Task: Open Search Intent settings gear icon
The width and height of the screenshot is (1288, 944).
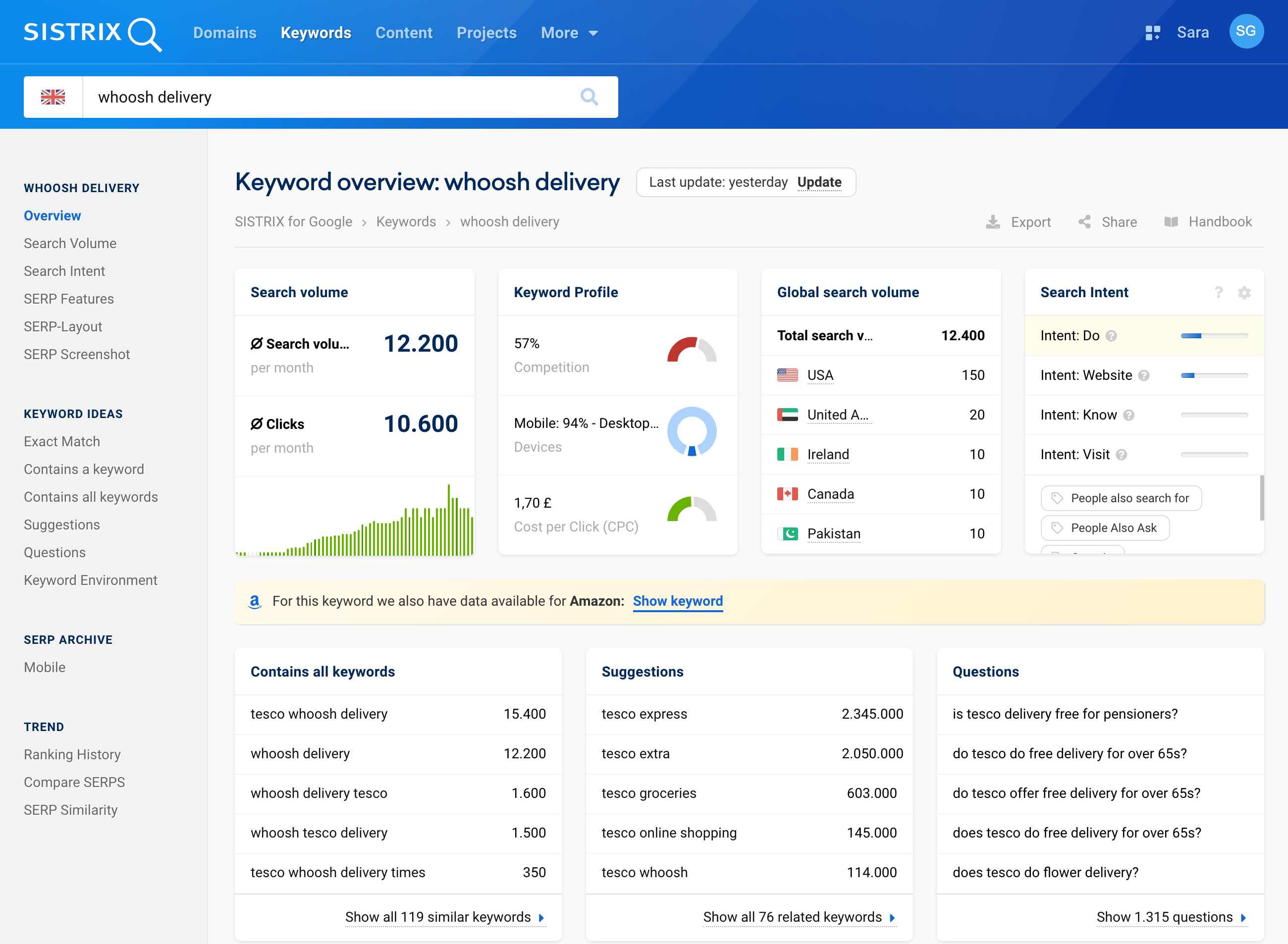Action: 1244,293
